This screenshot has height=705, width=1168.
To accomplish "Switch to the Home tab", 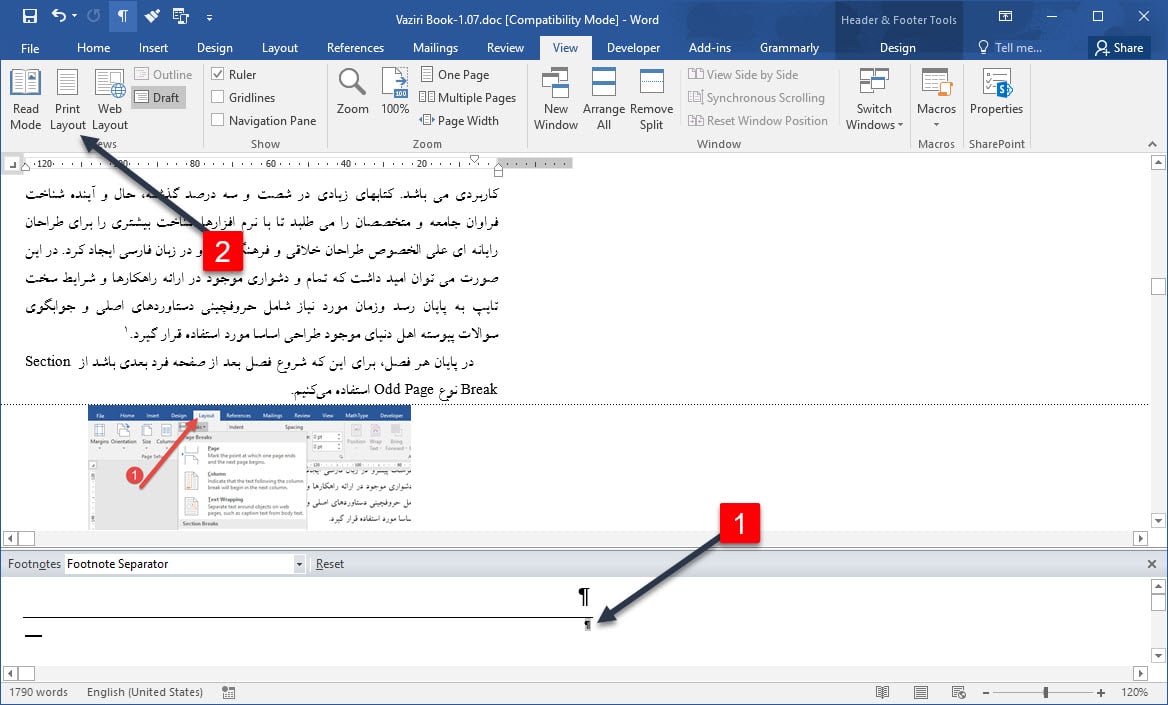I will (93, 48).
